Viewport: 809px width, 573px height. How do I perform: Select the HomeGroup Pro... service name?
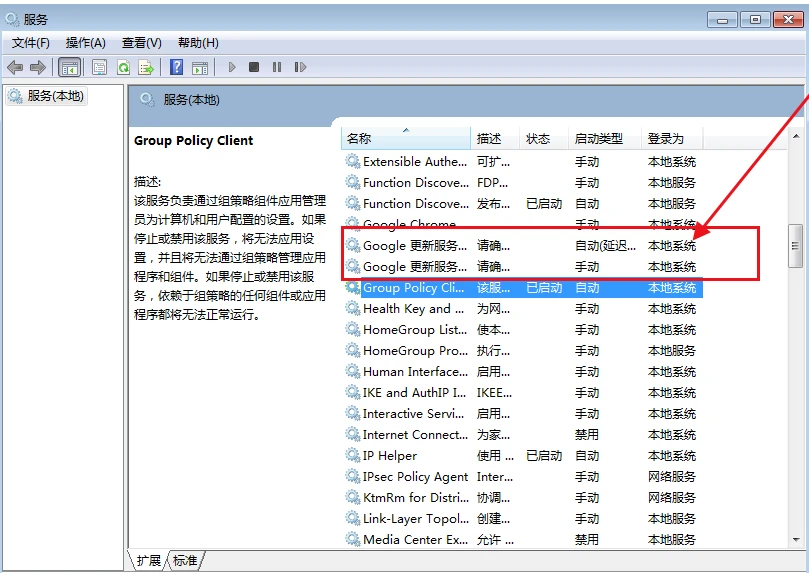[415, 351]
